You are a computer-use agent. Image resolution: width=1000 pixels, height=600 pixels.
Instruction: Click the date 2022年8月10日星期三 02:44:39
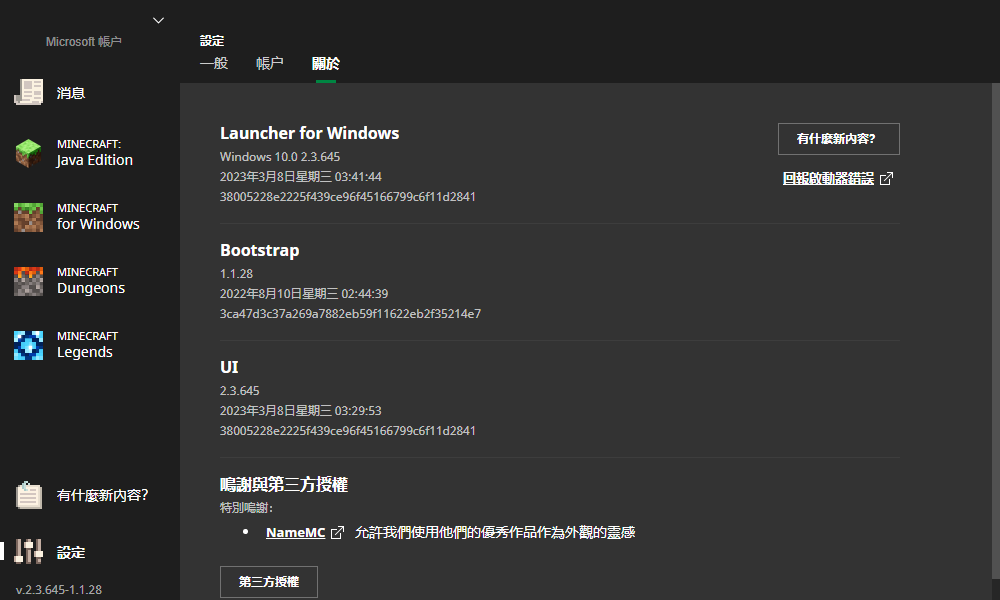(304, 294)
